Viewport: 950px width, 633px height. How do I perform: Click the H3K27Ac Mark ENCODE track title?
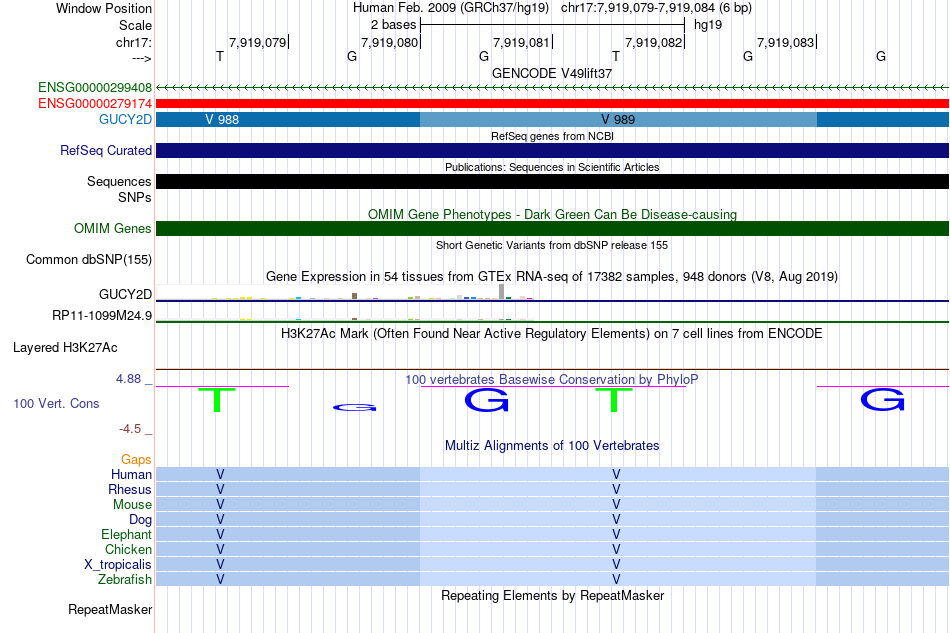point(552,334)
